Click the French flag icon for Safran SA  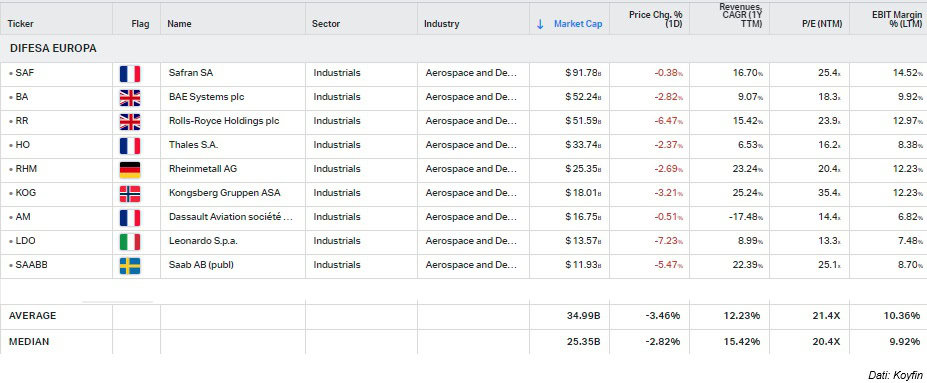point(129,73)
